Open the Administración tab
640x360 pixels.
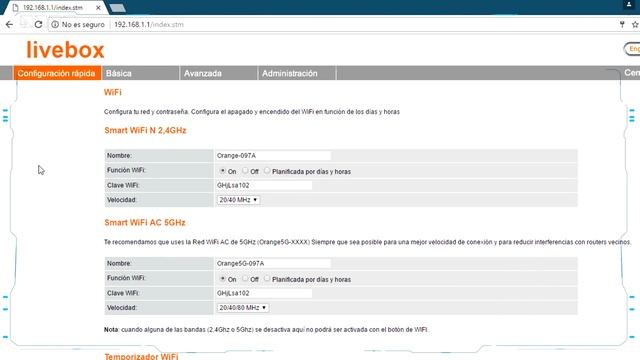[x=297, y=73]
